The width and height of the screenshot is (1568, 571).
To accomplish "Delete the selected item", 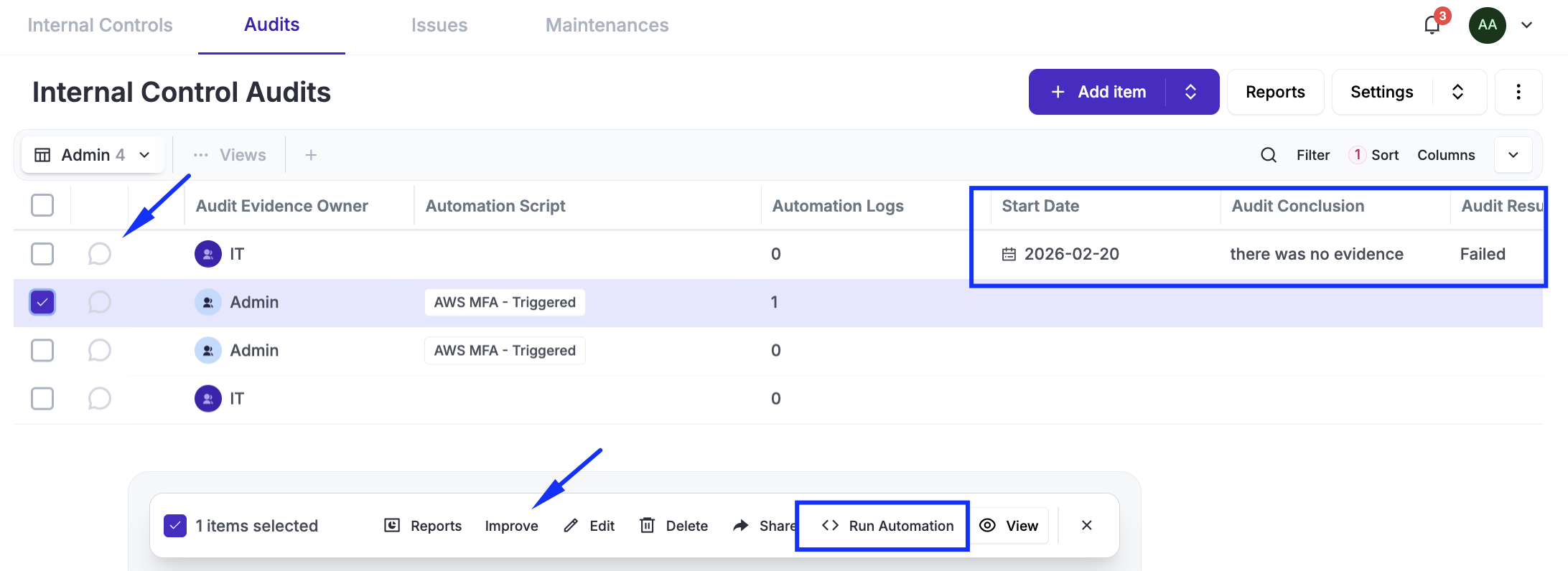I will click(x=673, y=526).
